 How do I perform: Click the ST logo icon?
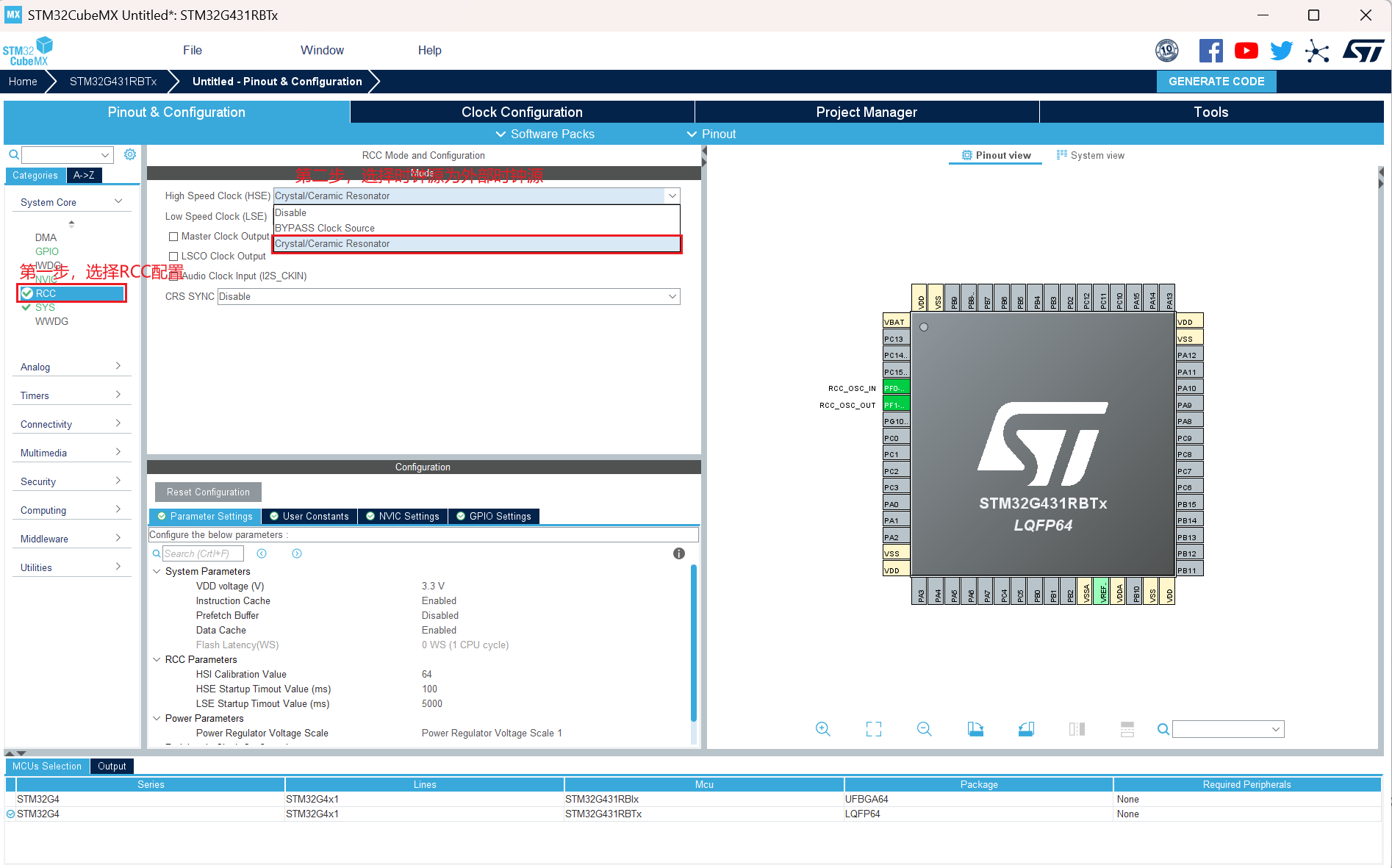[x=1363, y=51]
